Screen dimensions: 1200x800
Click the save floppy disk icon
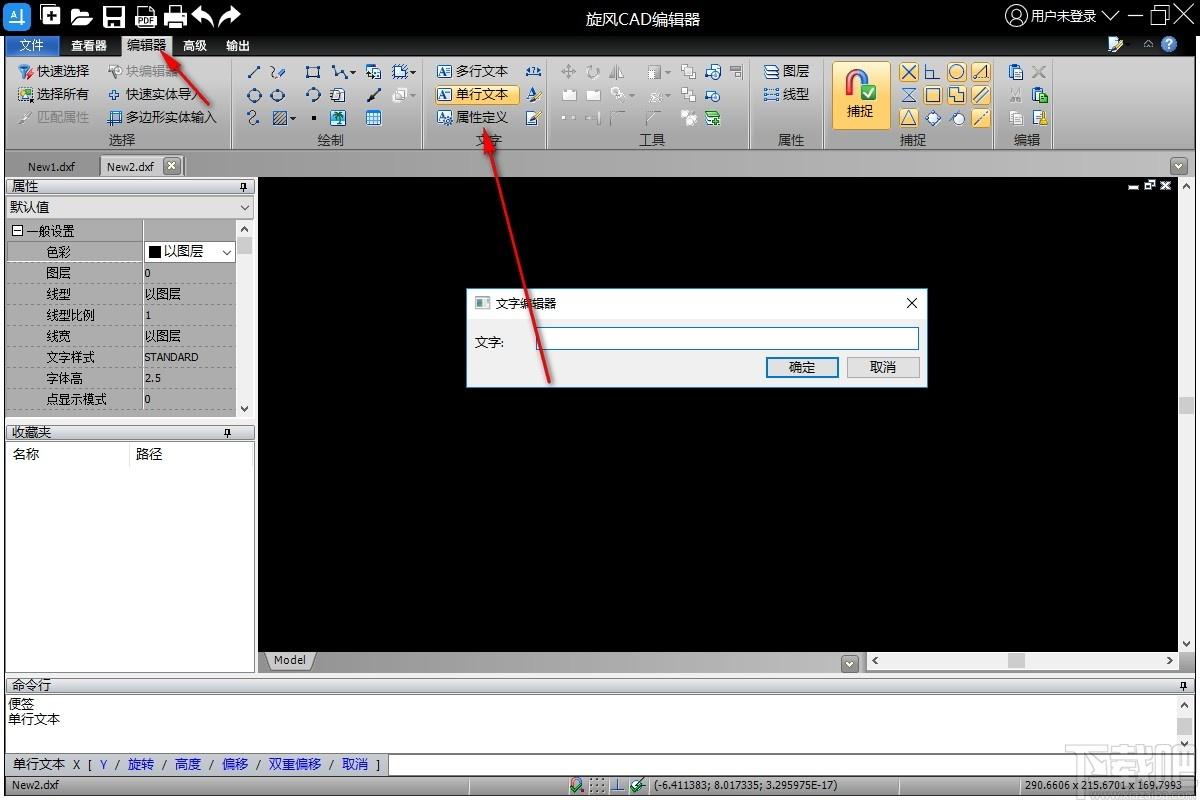click(x=114, y=15)
